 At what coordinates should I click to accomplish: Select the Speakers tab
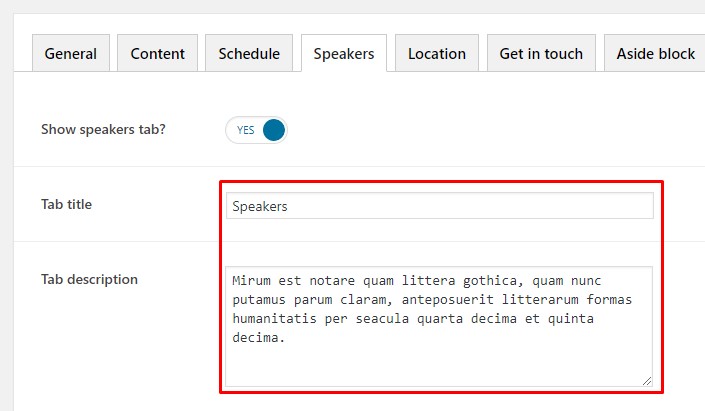(x=343, y=54)
